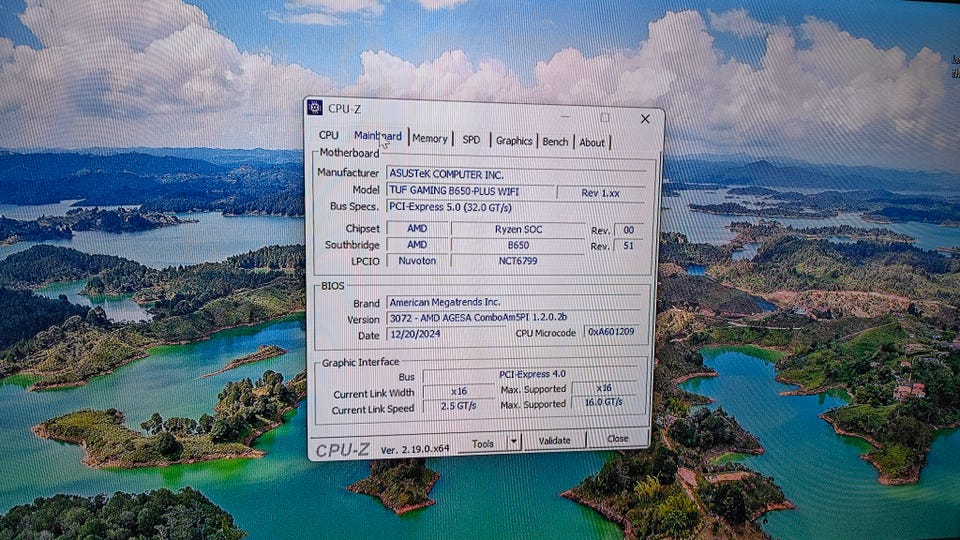Click the Nuvoton LPCIO field
Screen dimensions: 960x540
coord(417,260)
